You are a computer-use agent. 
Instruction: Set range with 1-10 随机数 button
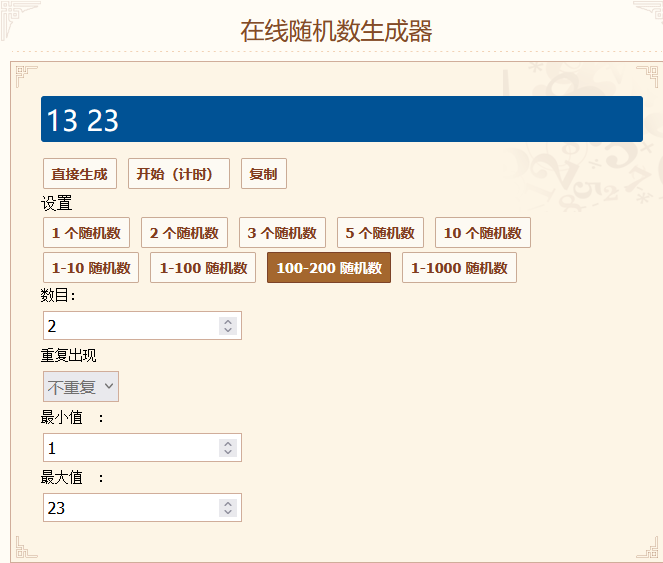click(x=91, y=267)
